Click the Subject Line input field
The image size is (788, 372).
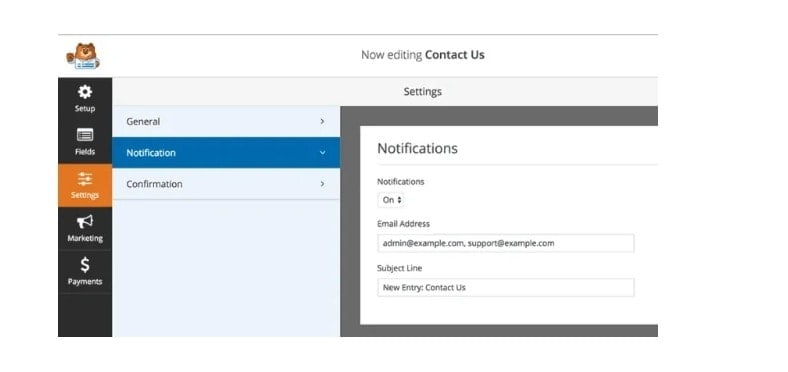[x=506, y=288]
